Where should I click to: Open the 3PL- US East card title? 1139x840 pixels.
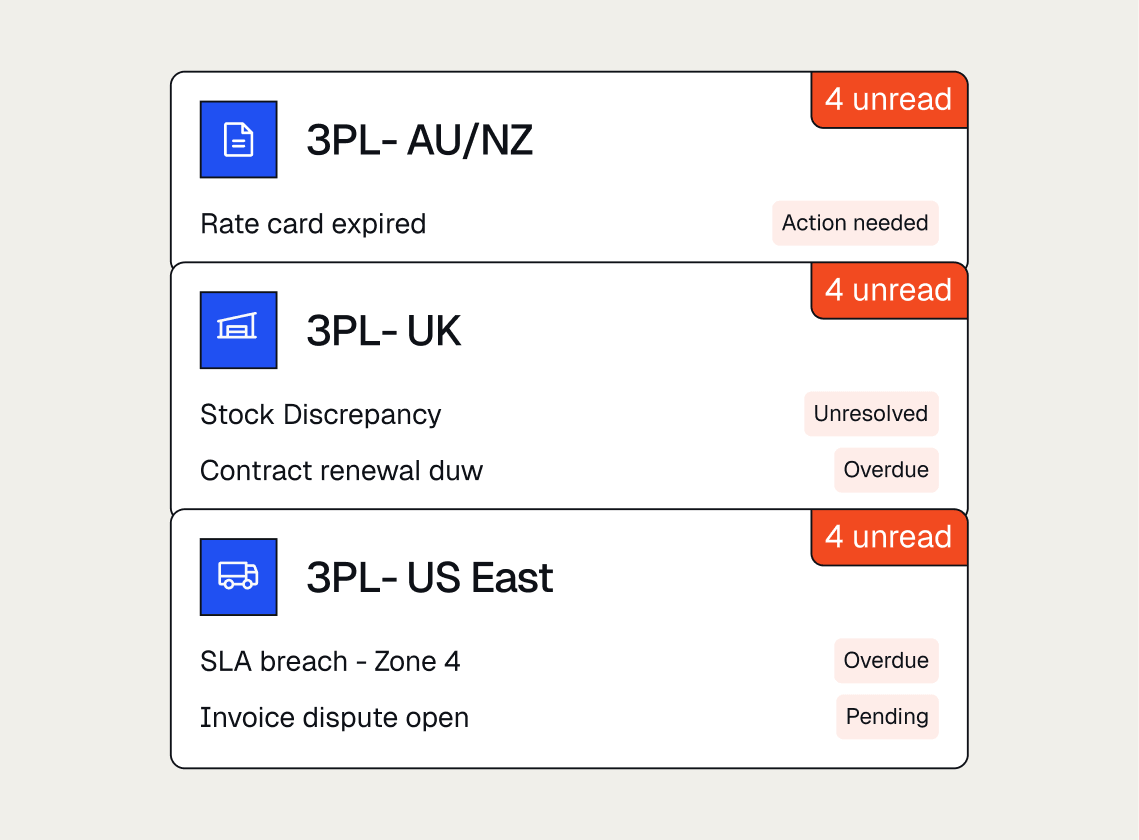(x=429, y=578)
